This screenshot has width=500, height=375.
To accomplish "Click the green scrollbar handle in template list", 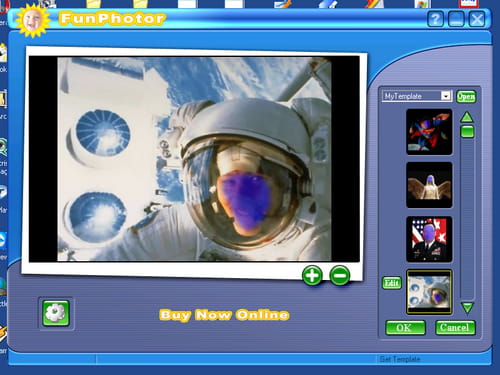I will [x=467, y=132].
